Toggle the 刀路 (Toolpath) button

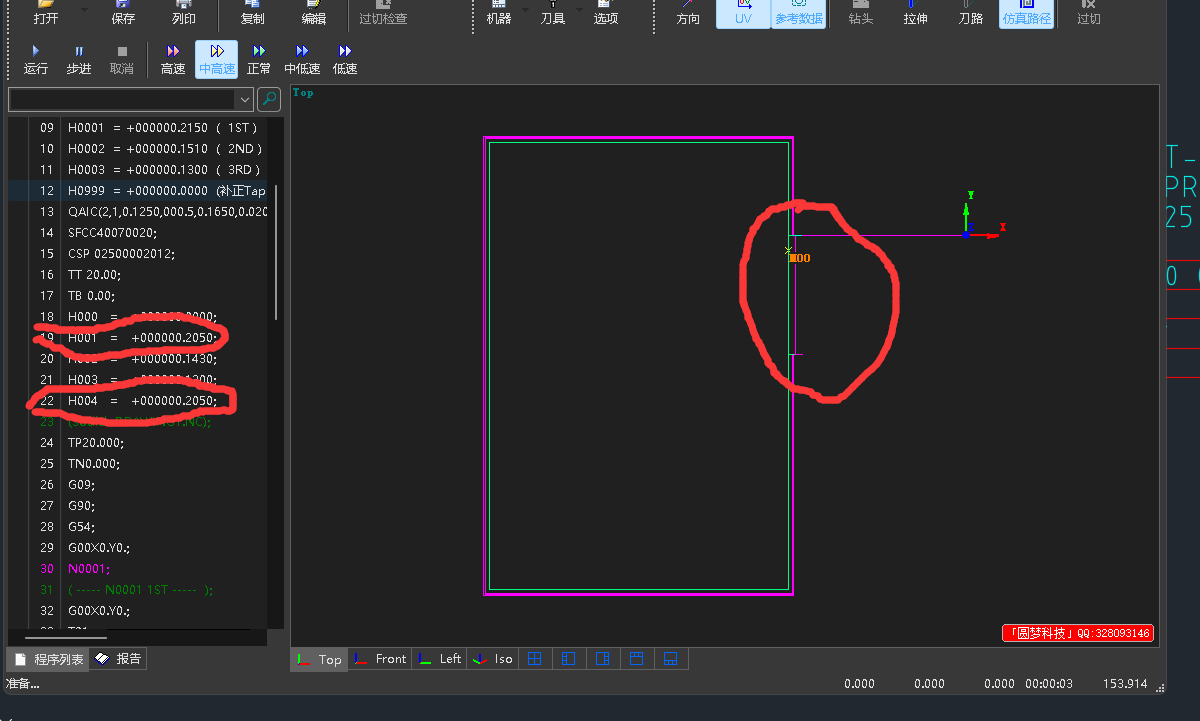coord(970,13)
